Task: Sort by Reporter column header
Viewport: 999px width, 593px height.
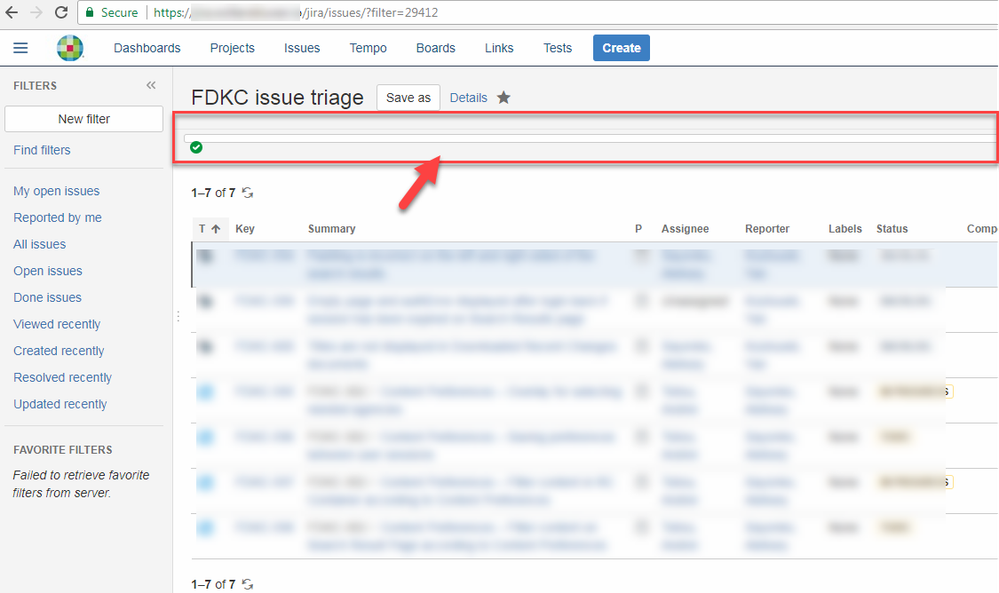Action: [767, 229]
